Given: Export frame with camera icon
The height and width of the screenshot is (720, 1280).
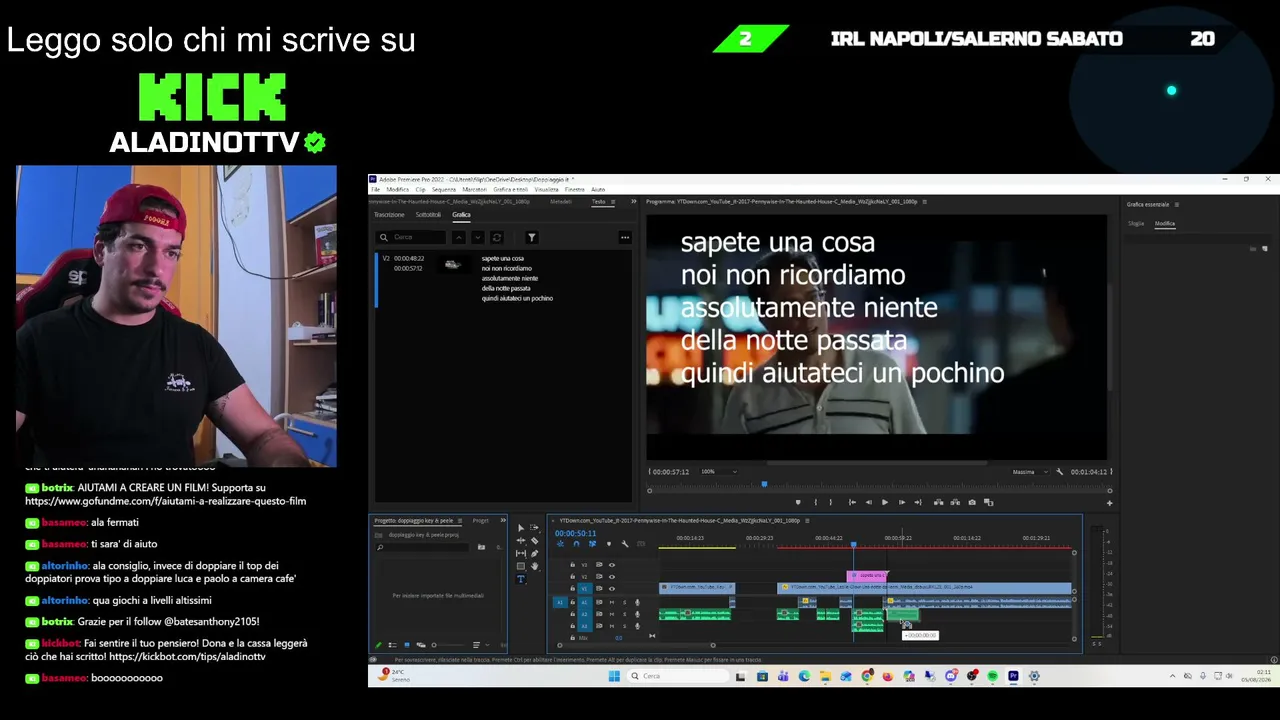Looking at the screenshot, I should pos(972,502).
